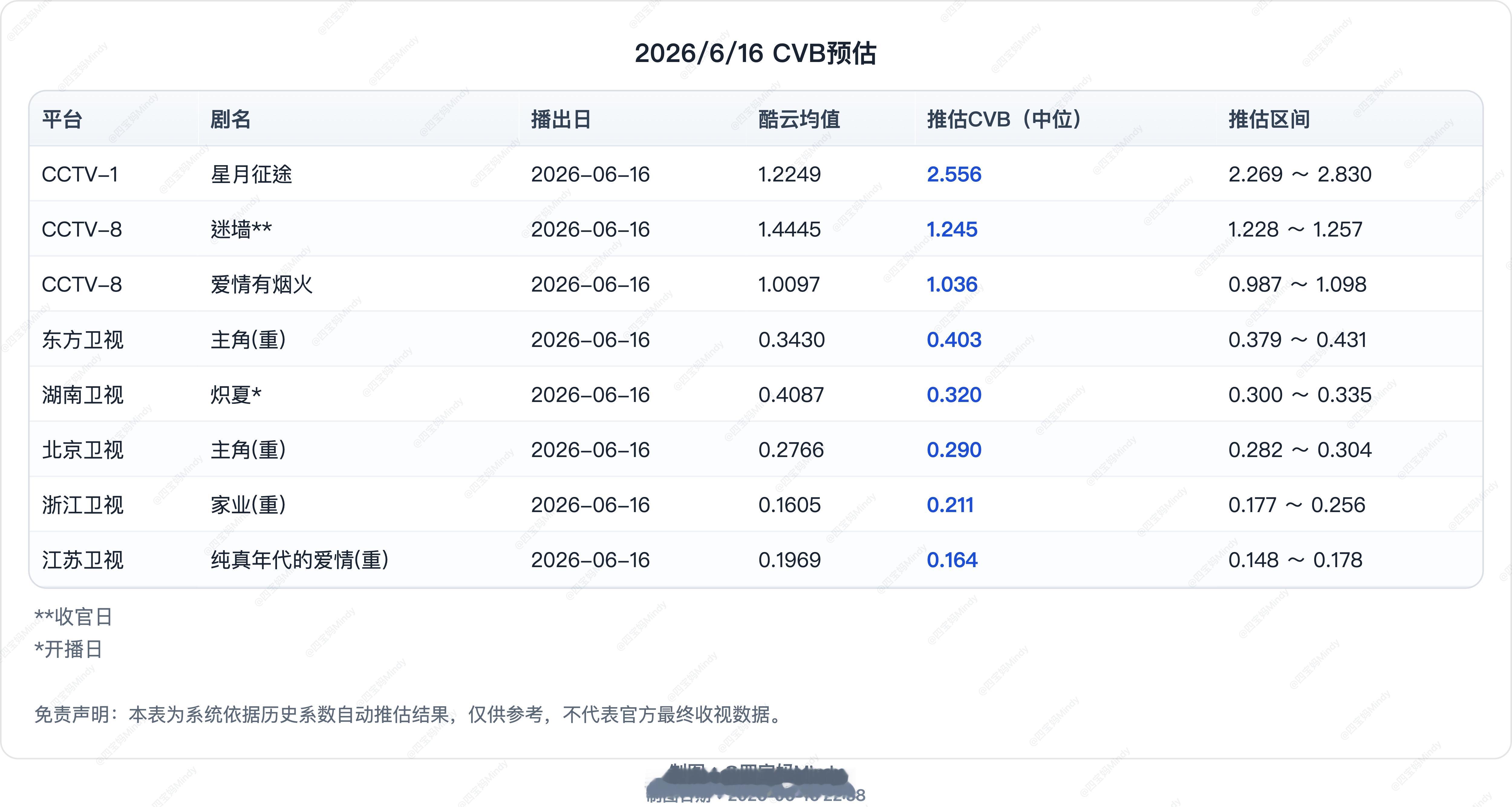
Task: Click the footnote **收官日
Action: tap(73, 617)
